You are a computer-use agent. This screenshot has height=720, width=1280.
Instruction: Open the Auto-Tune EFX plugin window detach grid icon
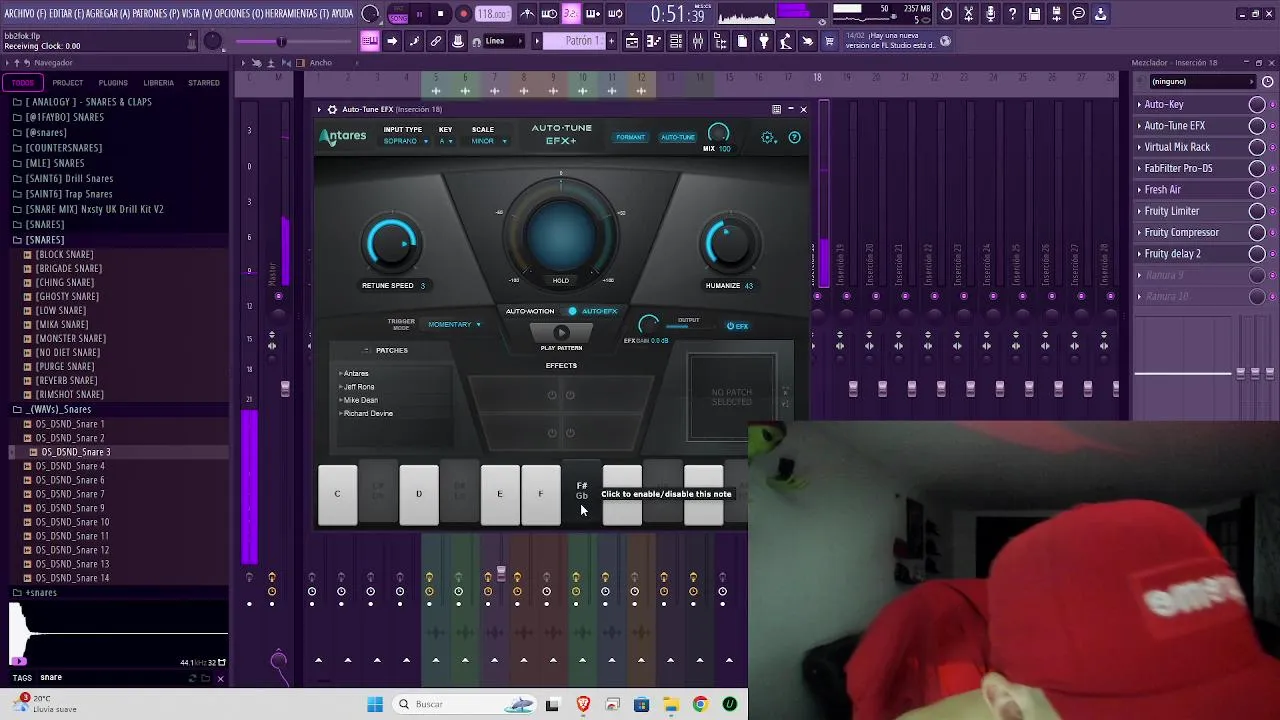[776, 109]
